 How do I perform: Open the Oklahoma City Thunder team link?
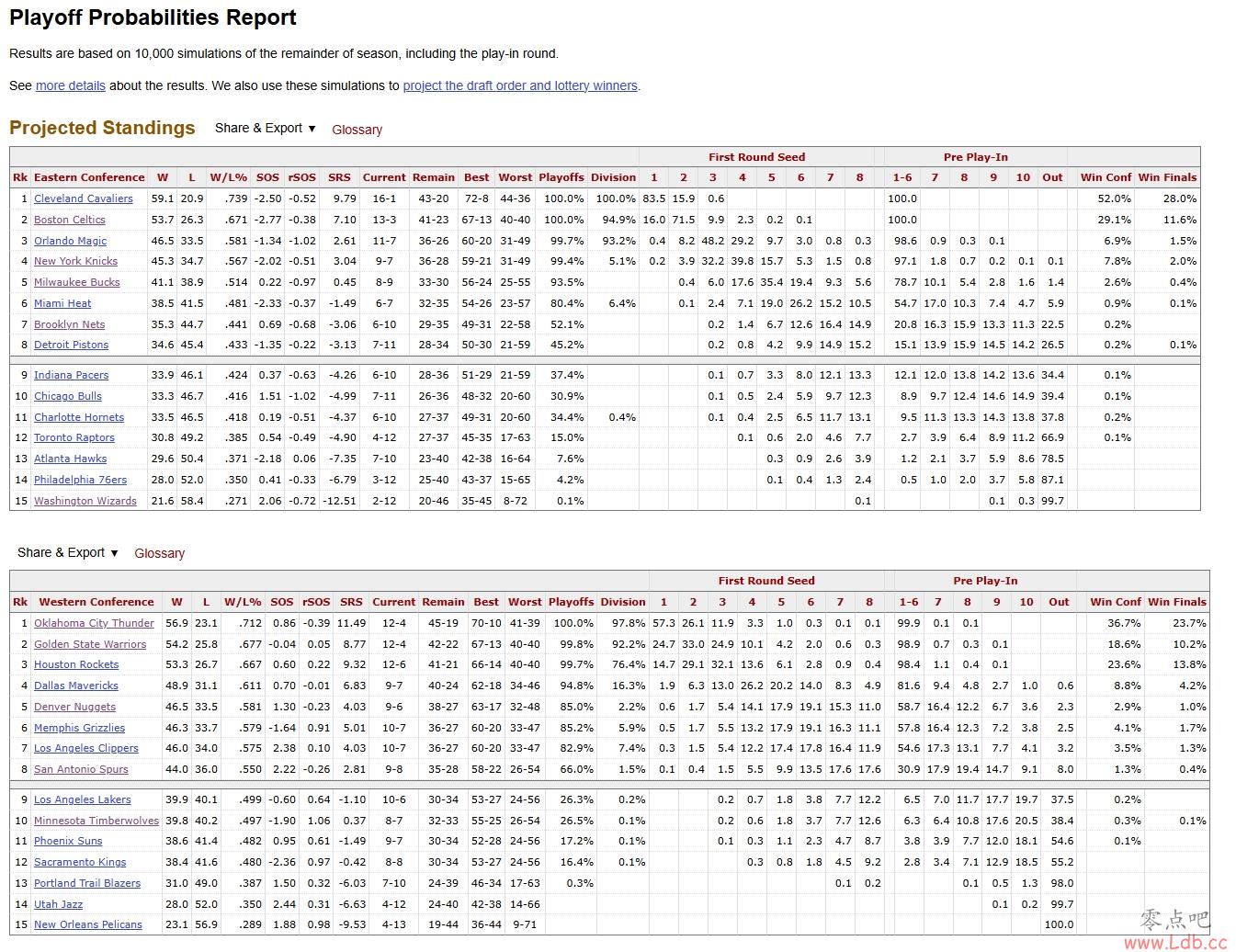95,623
